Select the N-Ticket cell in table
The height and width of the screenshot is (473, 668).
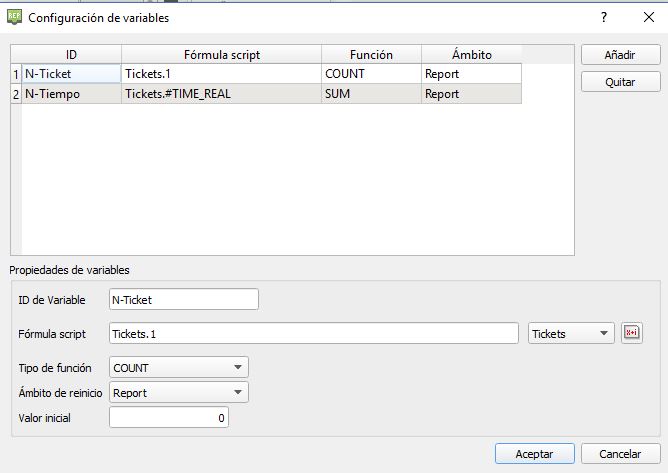[70, 73]
